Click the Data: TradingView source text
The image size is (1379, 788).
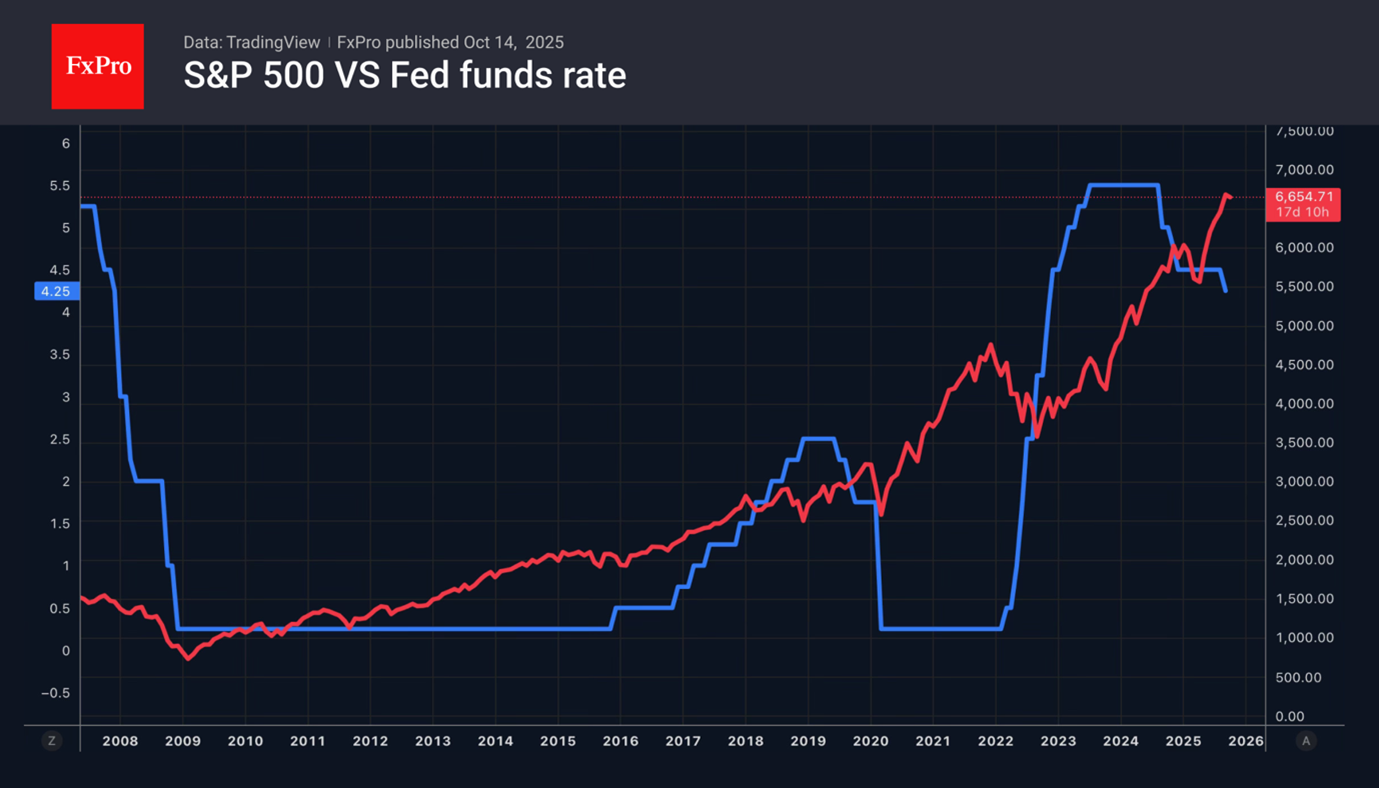[x=251, y=42]
